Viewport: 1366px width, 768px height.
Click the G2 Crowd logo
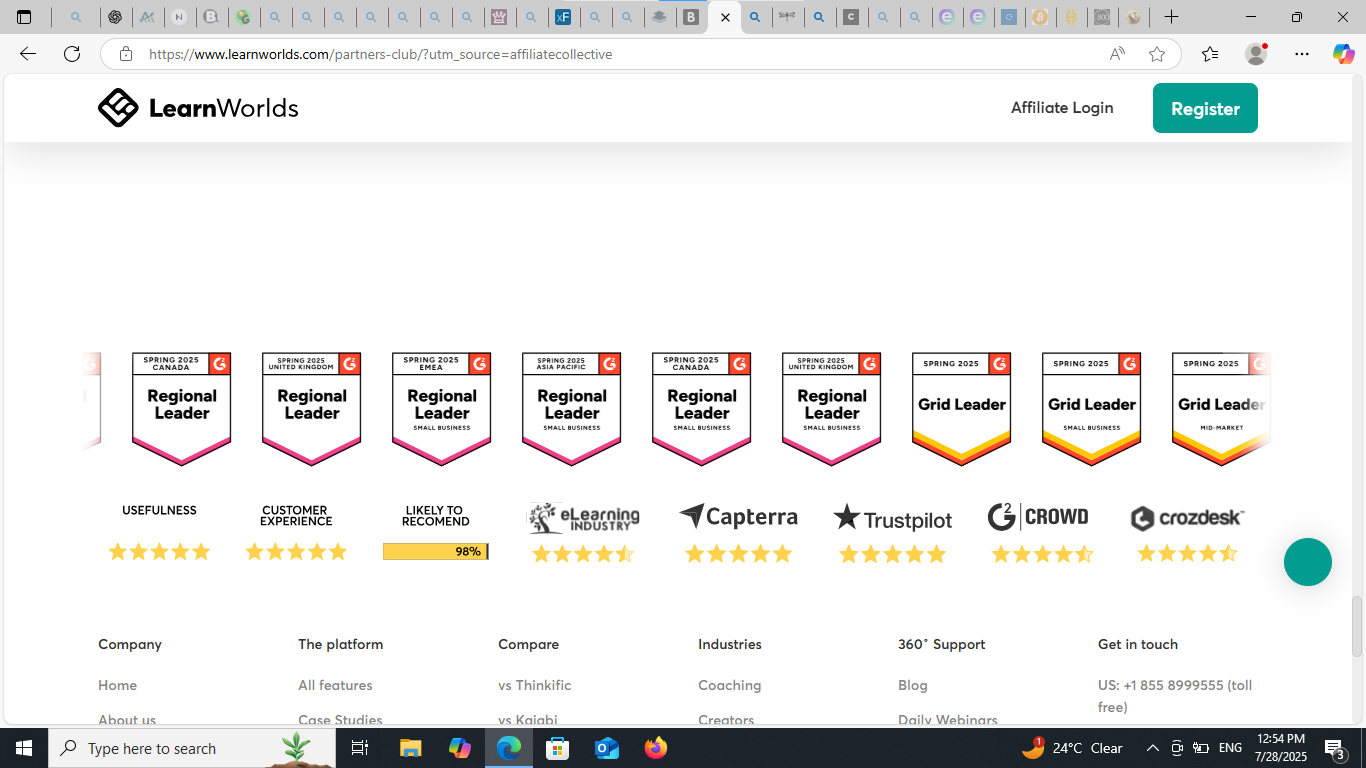pos(1038,517)
